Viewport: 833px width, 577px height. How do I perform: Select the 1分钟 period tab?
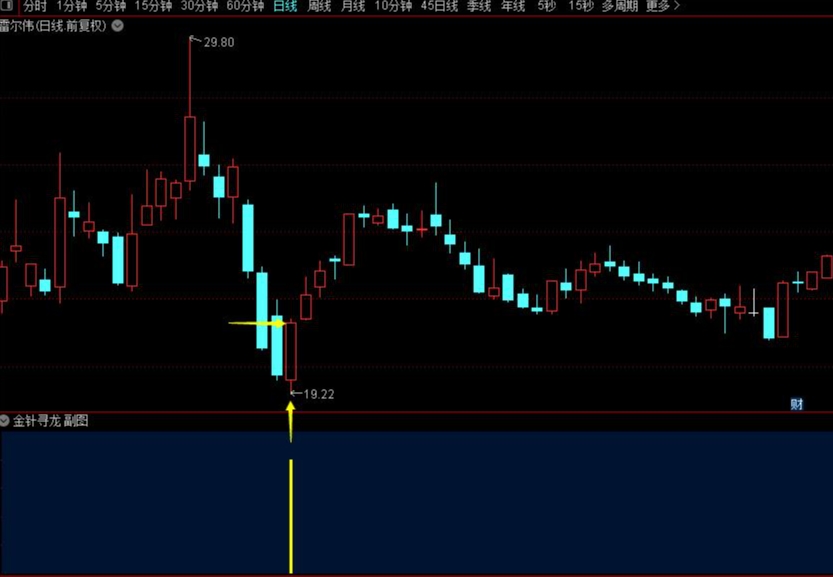72,6
